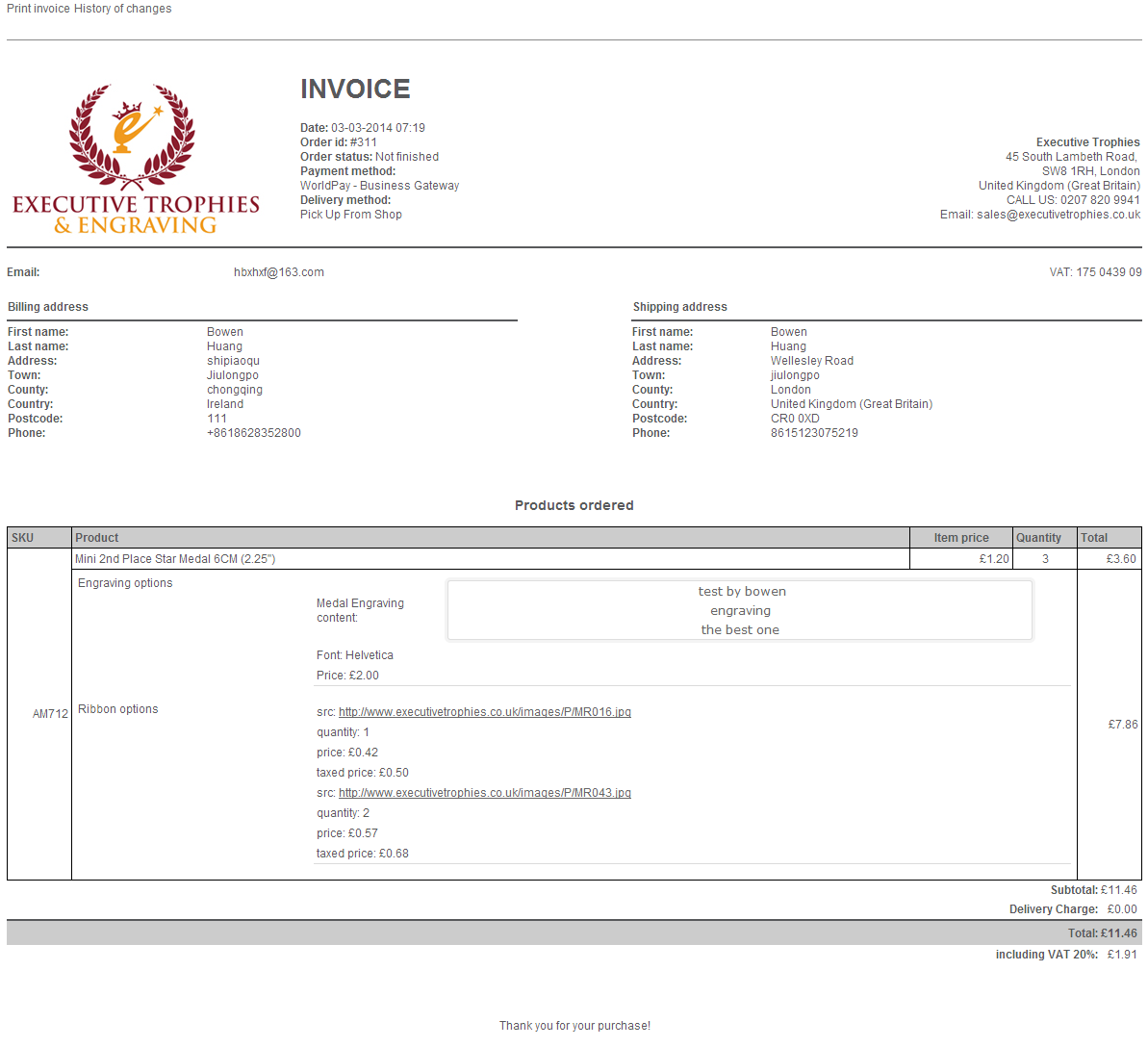Click the grey Total £11.46 bar

(x=574, y=932)
